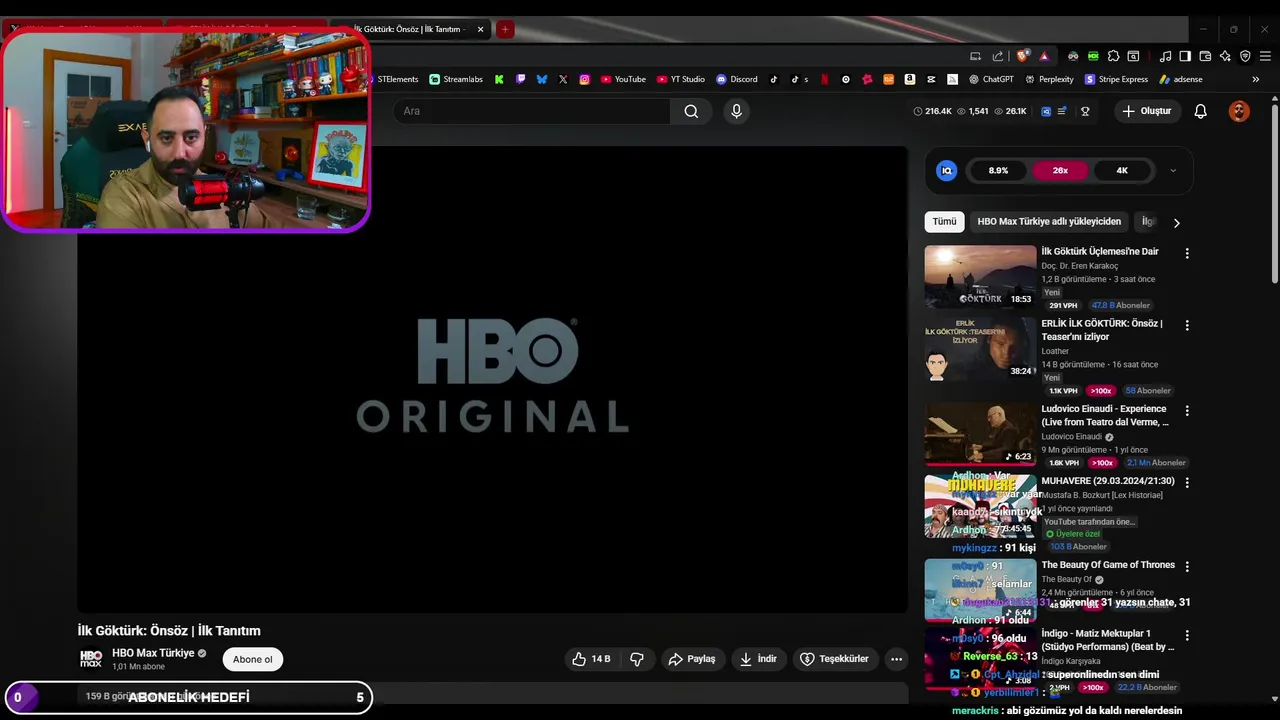Open options for MUHAVERE video
The height and width of the screenshot is (720, 1280).
pyautogui.click(x=1187, y=482)
